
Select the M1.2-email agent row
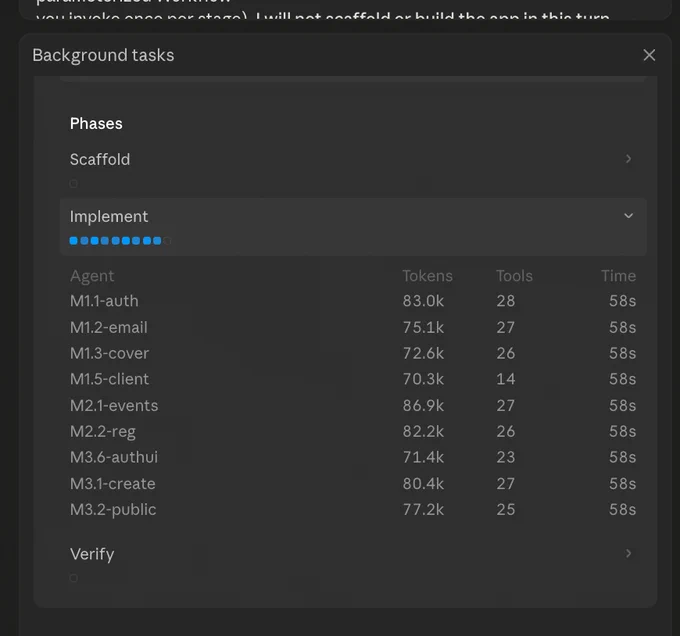[x=353, y=327]
